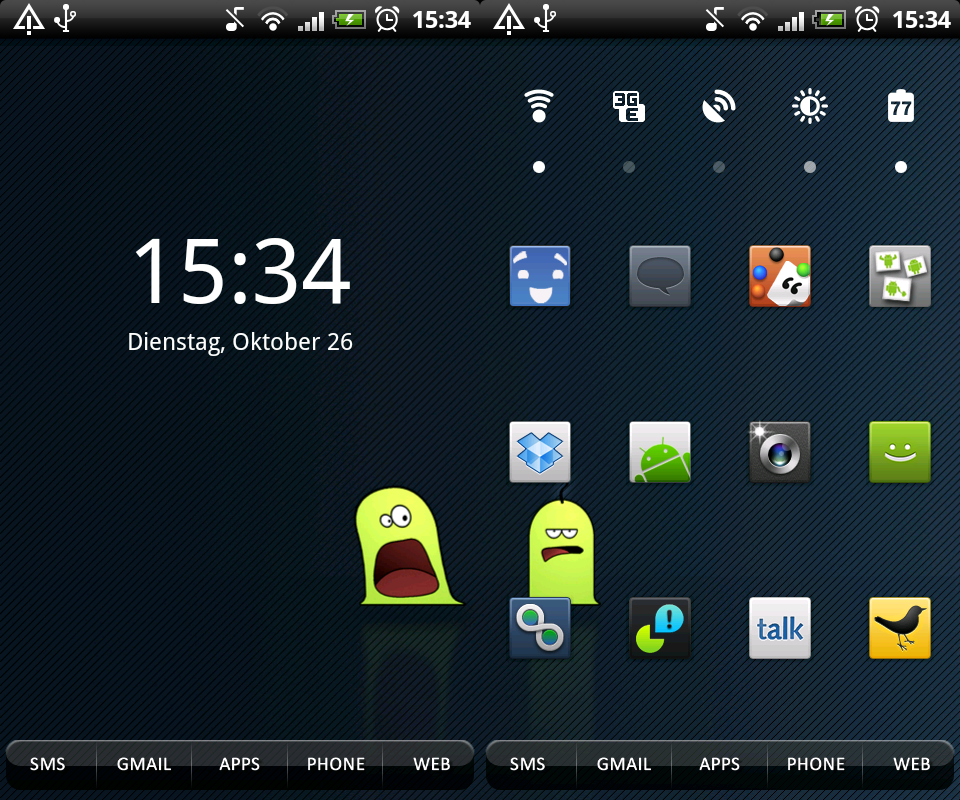
Task: Tap the 15:34 time in right status bar
Action: click(921, 20)
